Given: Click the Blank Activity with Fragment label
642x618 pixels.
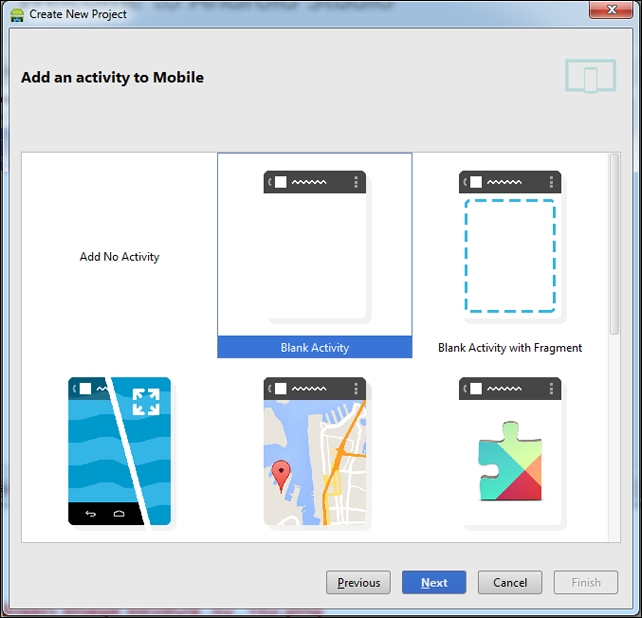Looking at the screenshot, I should [510, 348].
